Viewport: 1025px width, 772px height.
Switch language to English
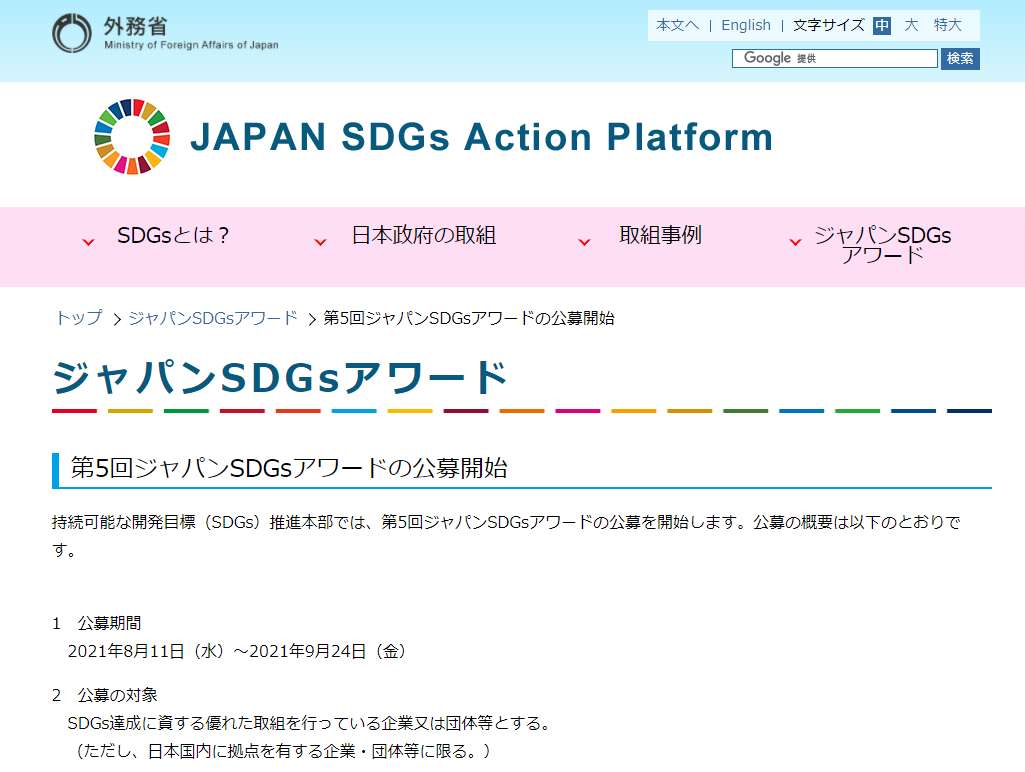pos(745,25)
